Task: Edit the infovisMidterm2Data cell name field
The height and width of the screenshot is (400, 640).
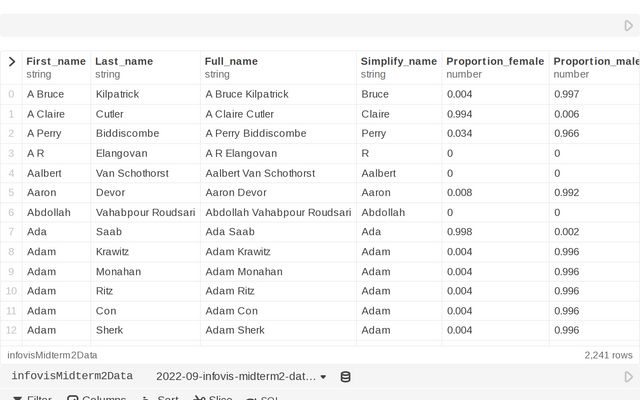Action: tap(72, 377)
